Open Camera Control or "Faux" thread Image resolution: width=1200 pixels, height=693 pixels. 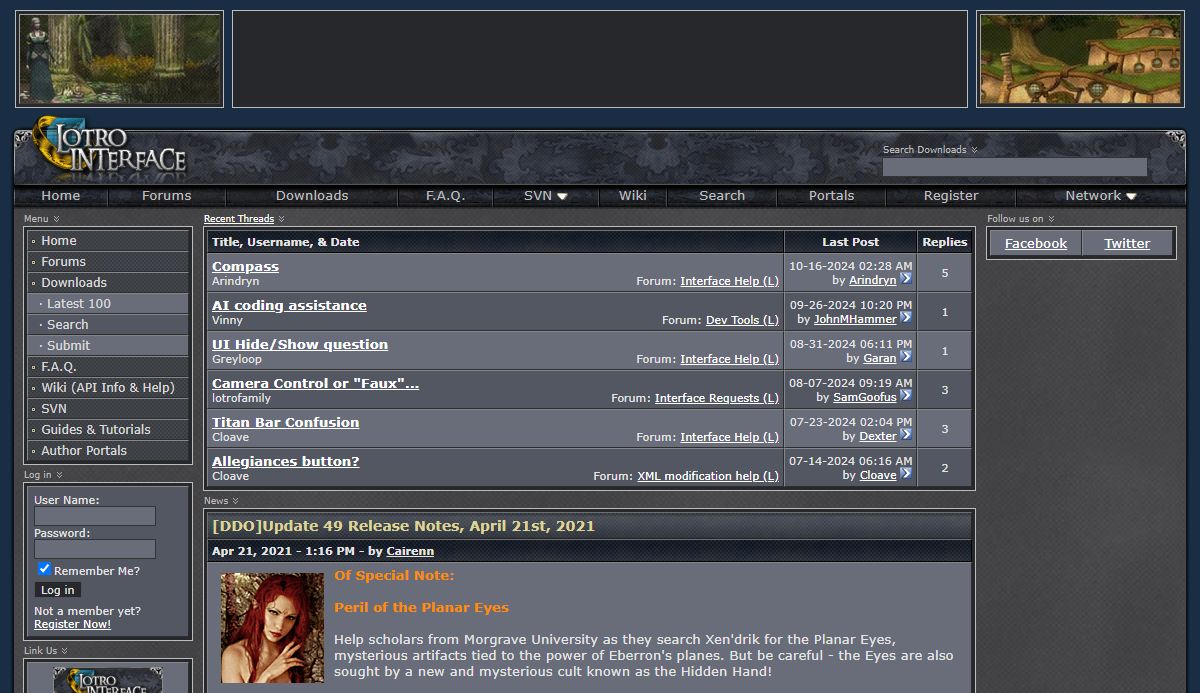tap(315, 383)
